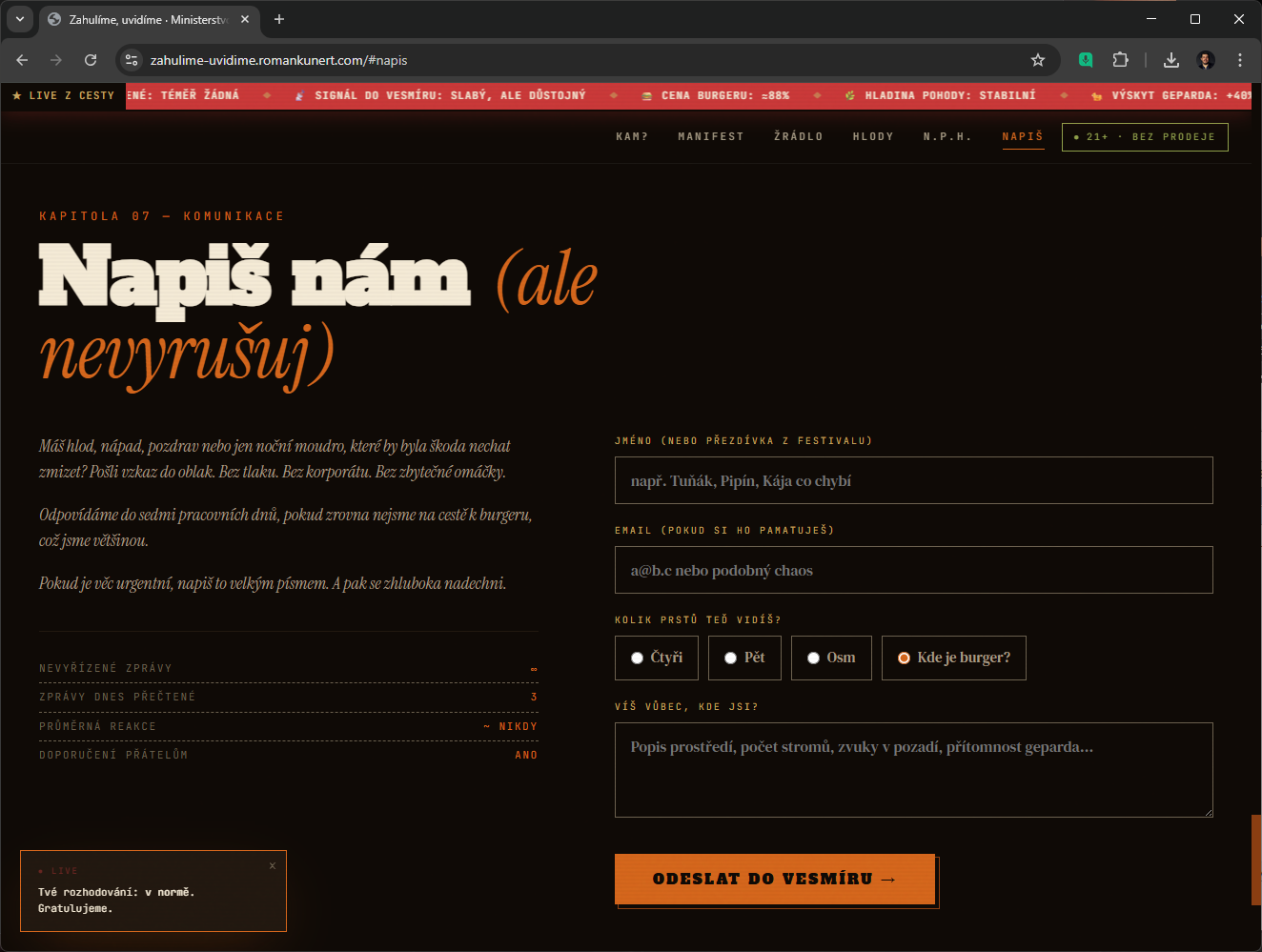The image size is (1262, 952).
Task: Click the browser back arrow
Action: pos(22,60)
